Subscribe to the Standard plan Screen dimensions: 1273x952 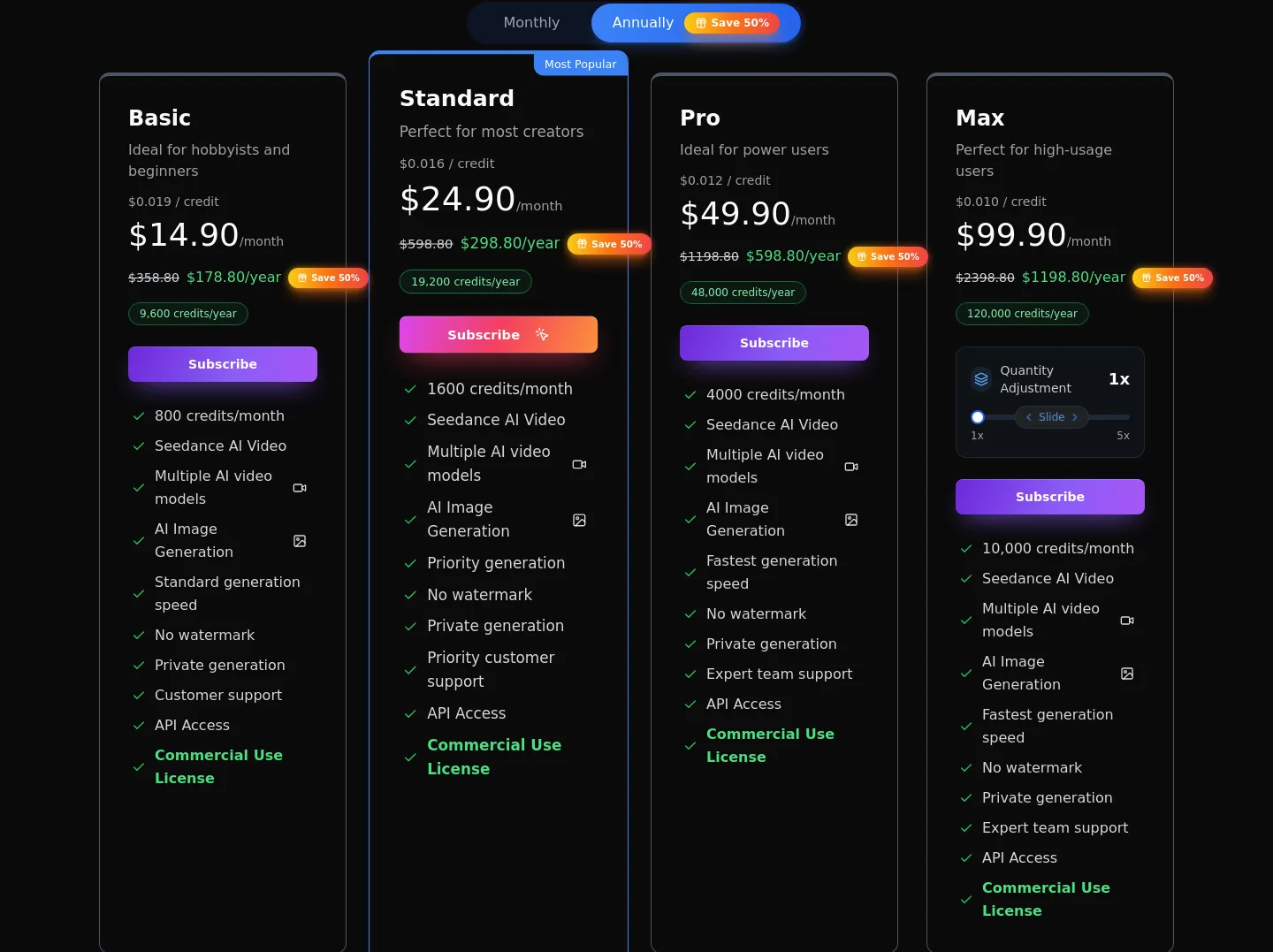pyautogui.click(x=499, y=335)
